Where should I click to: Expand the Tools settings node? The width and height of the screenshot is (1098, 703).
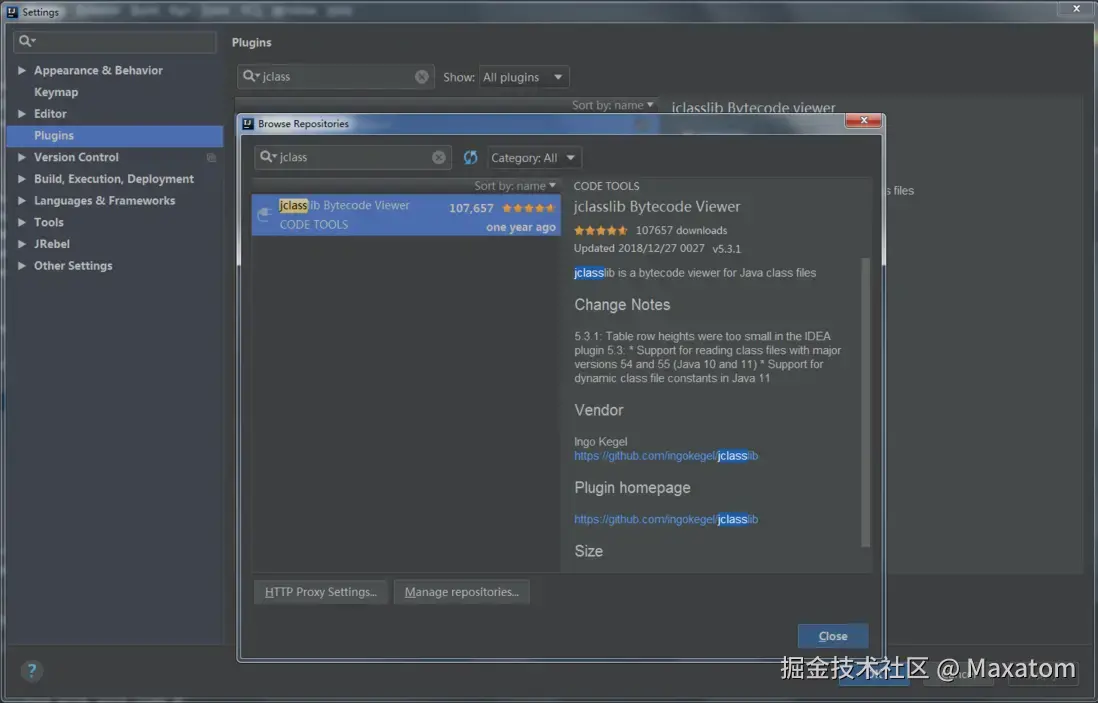22,223
